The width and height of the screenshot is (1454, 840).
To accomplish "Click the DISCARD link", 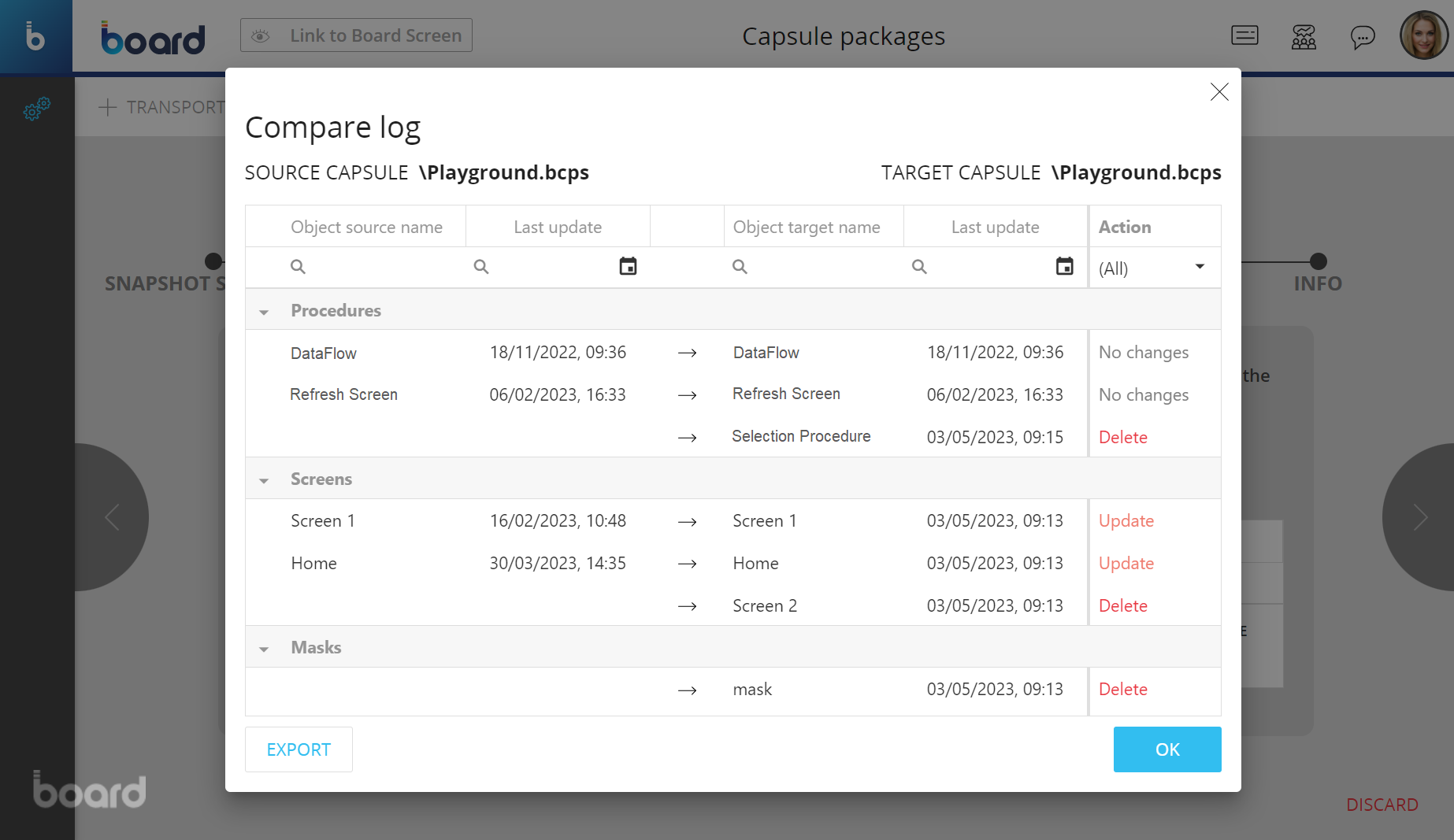I will pyautogui.click(x=1382, y=805).
